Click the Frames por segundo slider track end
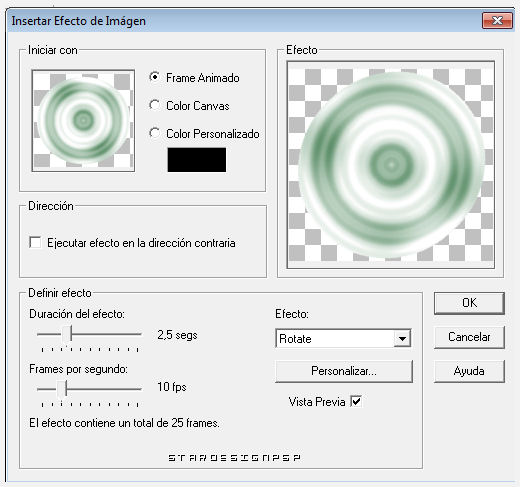Image resolution: width=520 pixels, height=487 pixels. pyautogui.click(x=139, y=389)
